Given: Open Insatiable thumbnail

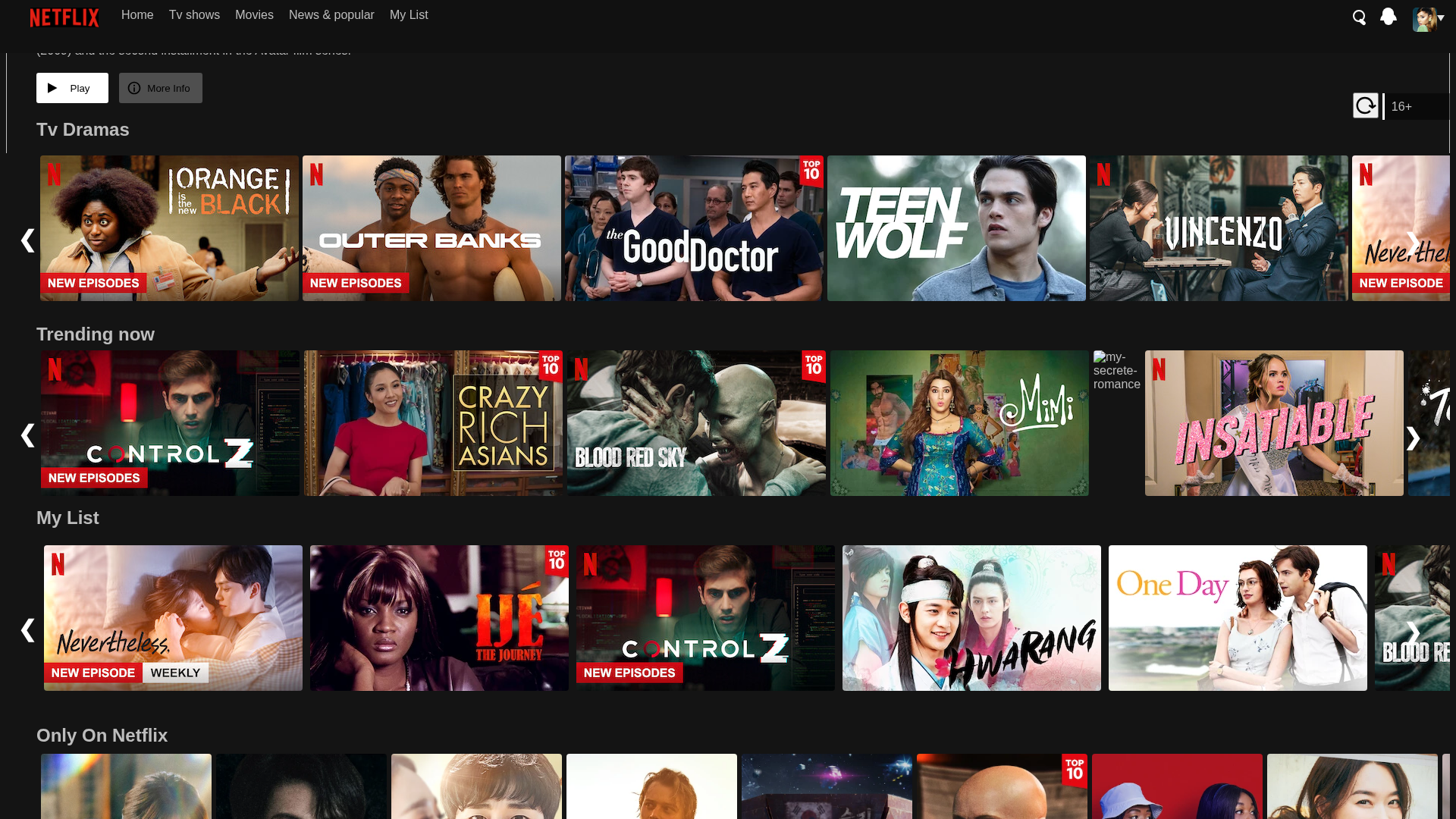Looking at the screenshot, I should tap(1274, 423).
